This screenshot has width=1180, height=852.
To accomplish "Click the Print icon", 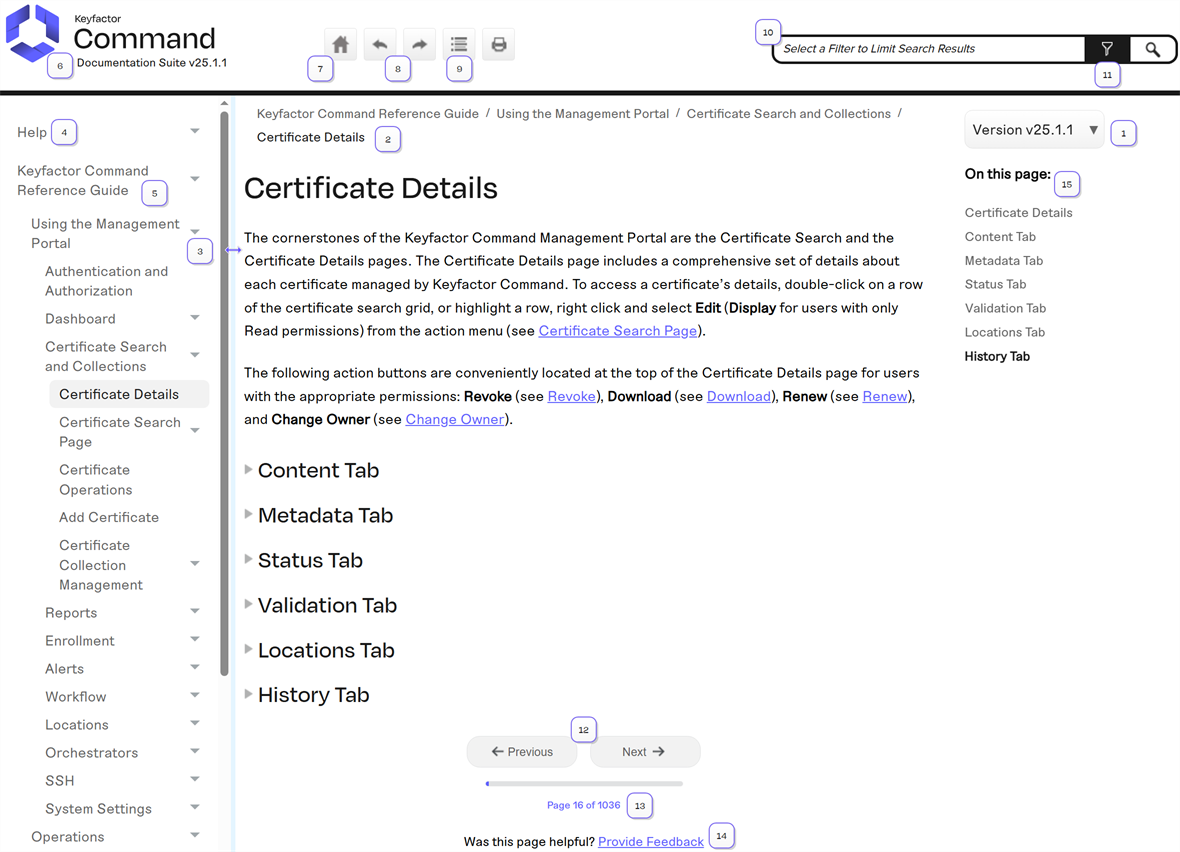I will click(499, 45).
